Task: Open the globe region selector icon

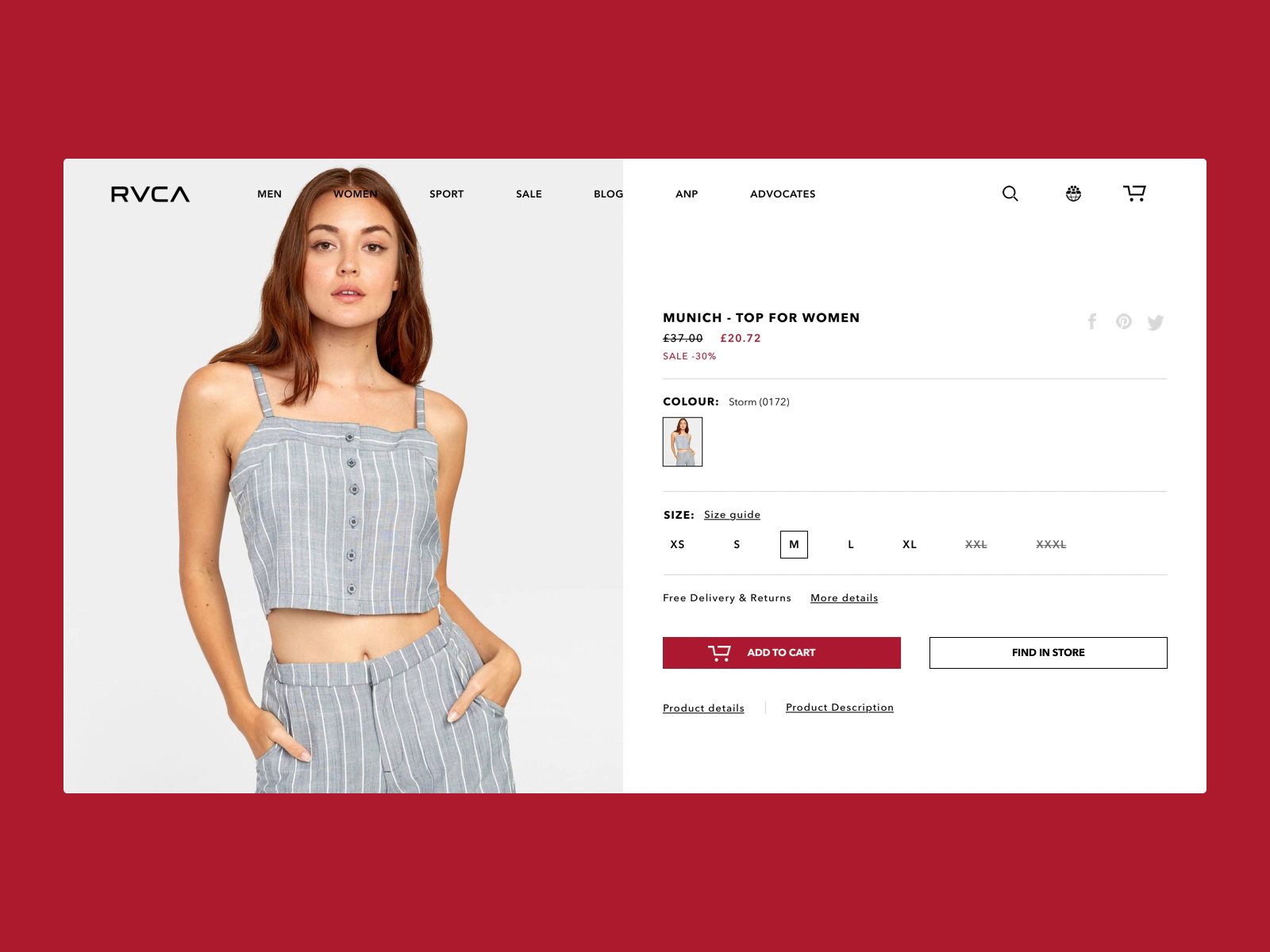Action: pyautogui.click(x=1073, y=194)
